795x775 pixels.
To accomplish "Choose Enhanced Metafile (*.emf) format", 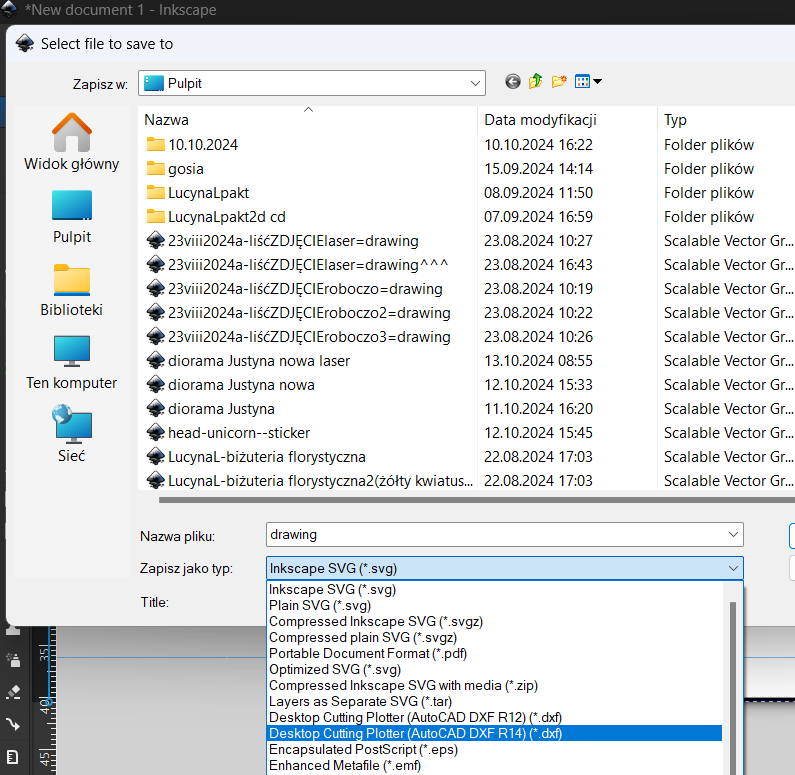I will point(494,765).
